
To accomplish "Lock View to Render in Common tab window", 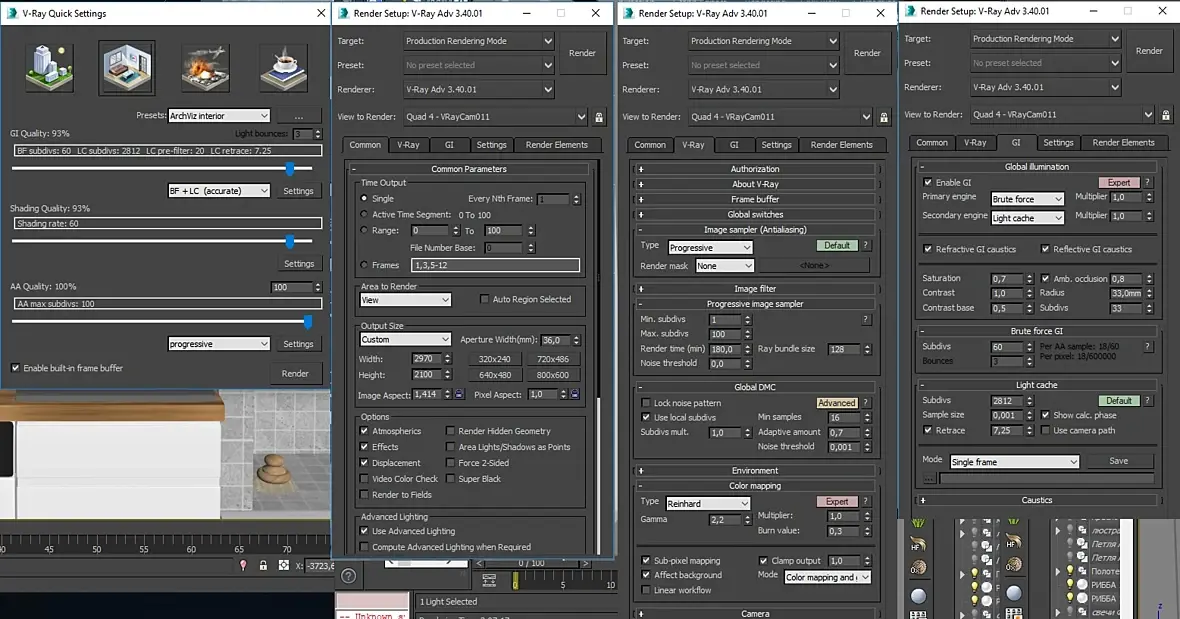I will point(599,117).
